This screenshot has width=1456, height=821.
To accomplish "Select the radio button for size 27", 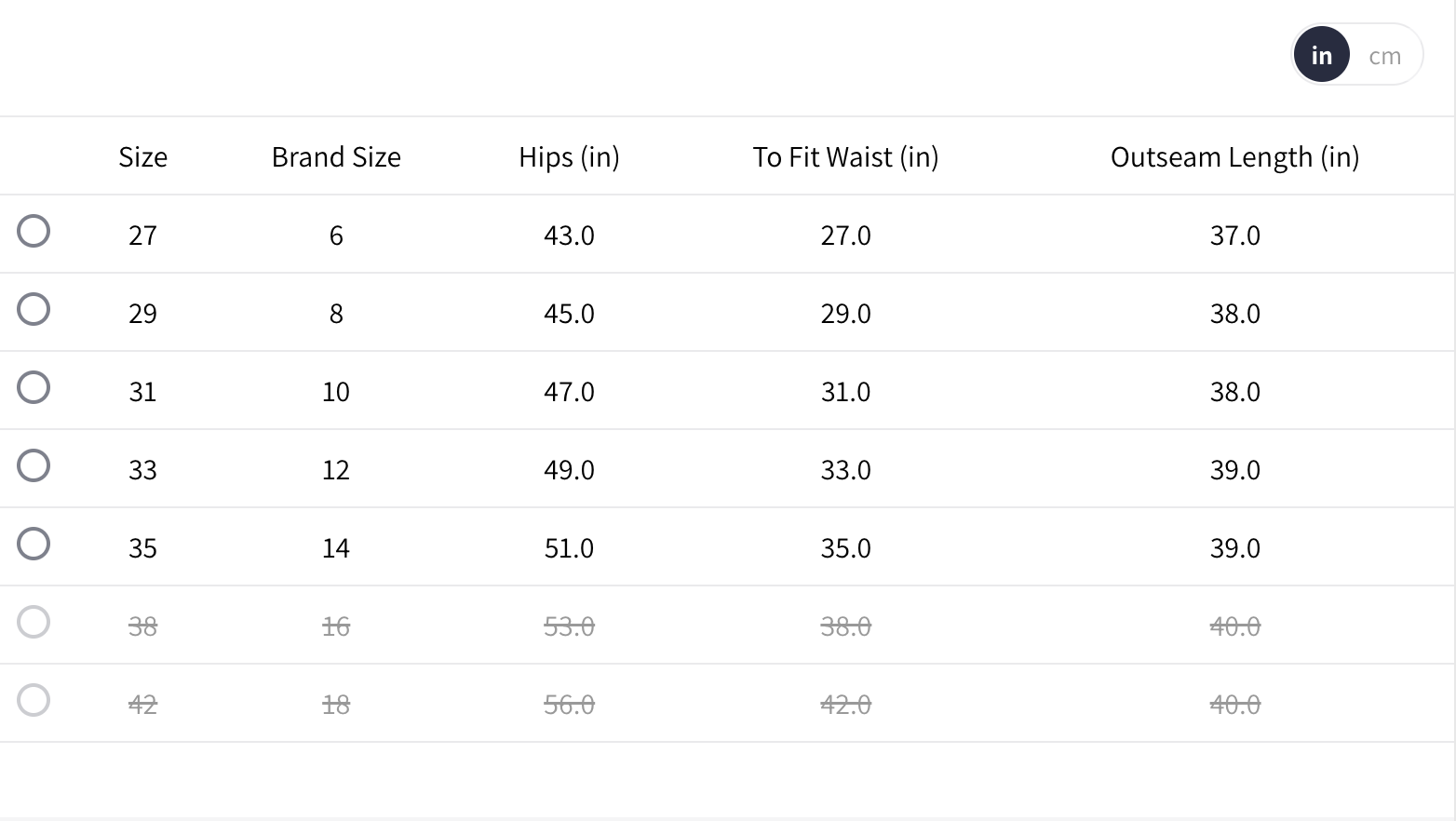I will pos(34,231).
